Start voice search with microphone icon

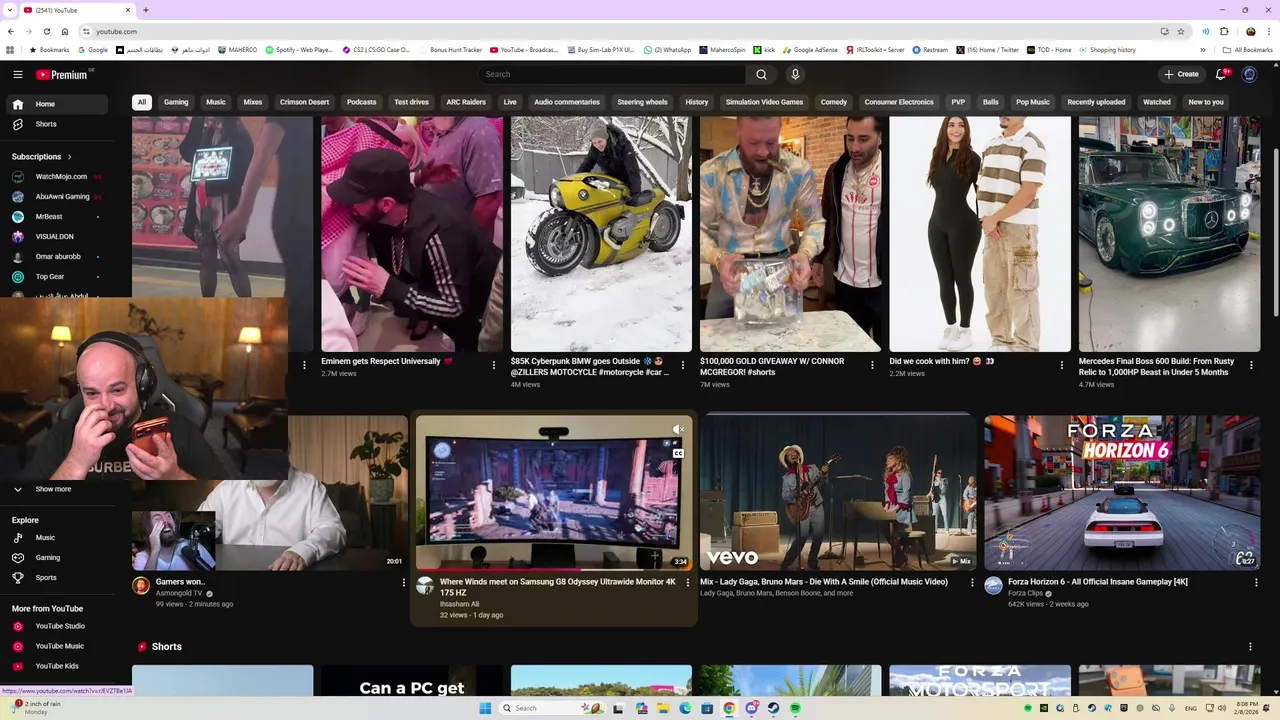(795, 74)
